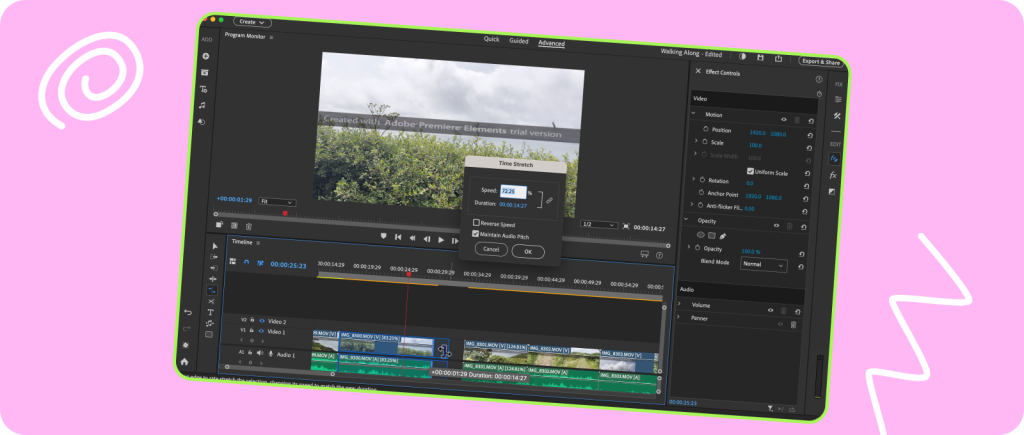This screenshot has width=1024, height=435.
Task: Uncheck the Uniform Scale checkbox
Action: point(750,171)
